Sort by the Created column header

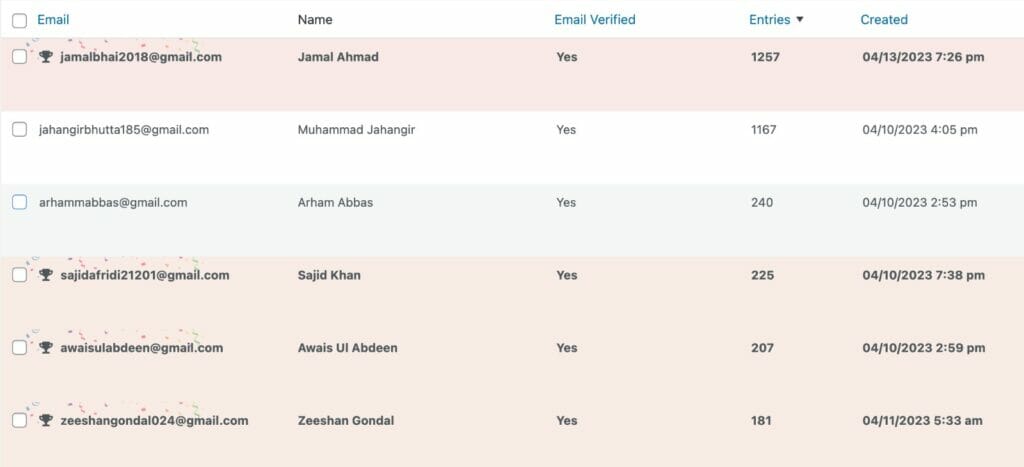click(884, 20)
